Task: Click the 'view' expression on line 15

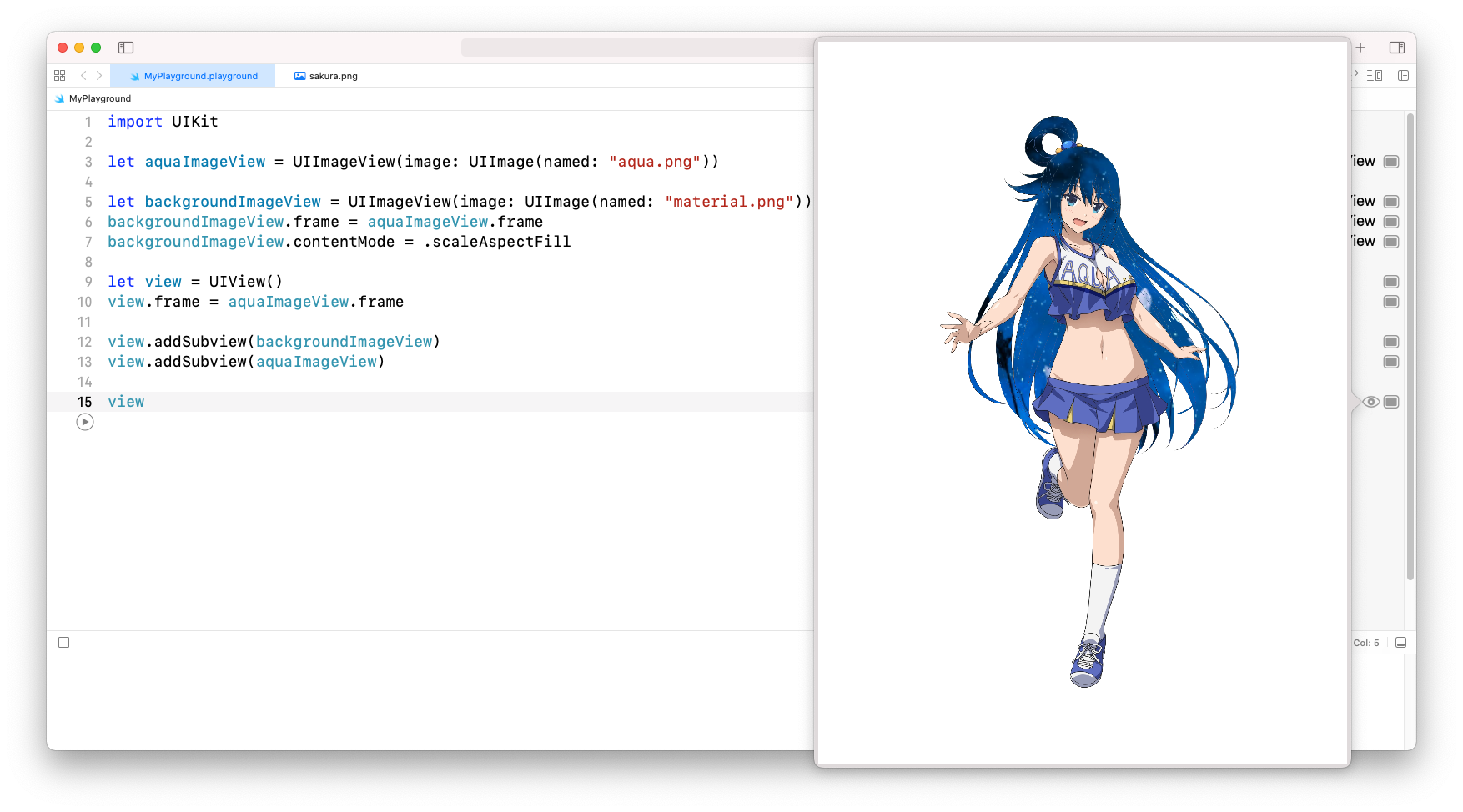Action: (x=126, y=402)
